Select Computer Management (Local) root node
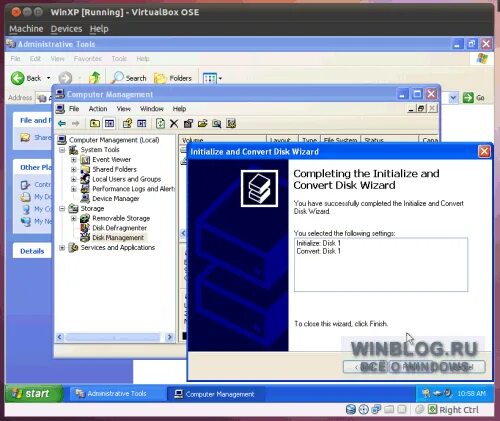Viewport: 500px width, 421px height. 114,140
